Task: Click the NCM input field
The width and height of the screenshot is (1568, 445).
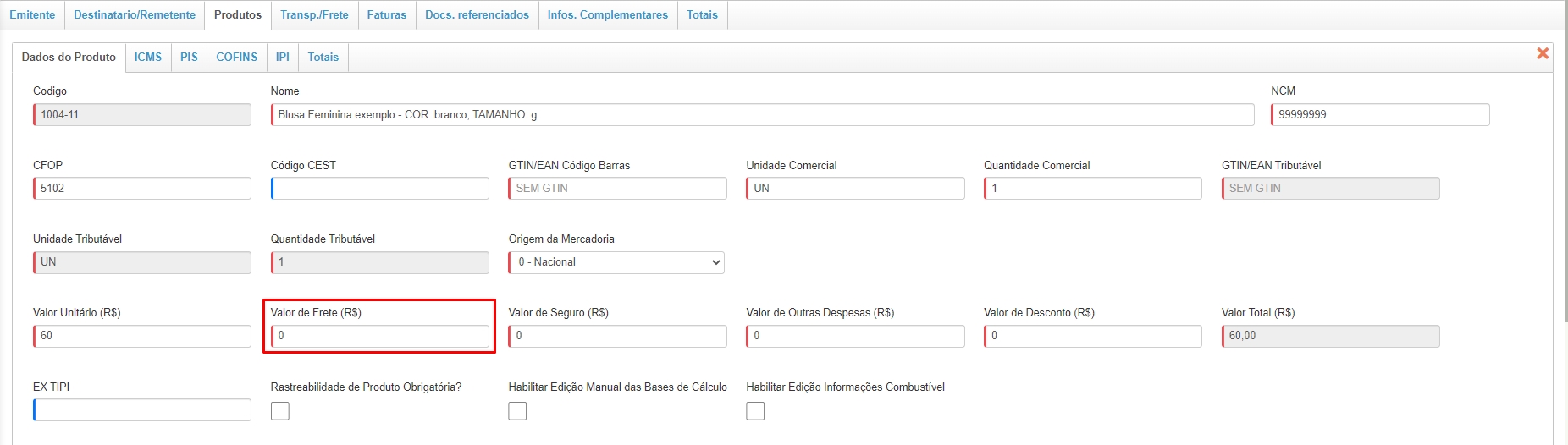Action: [1380, 115]
